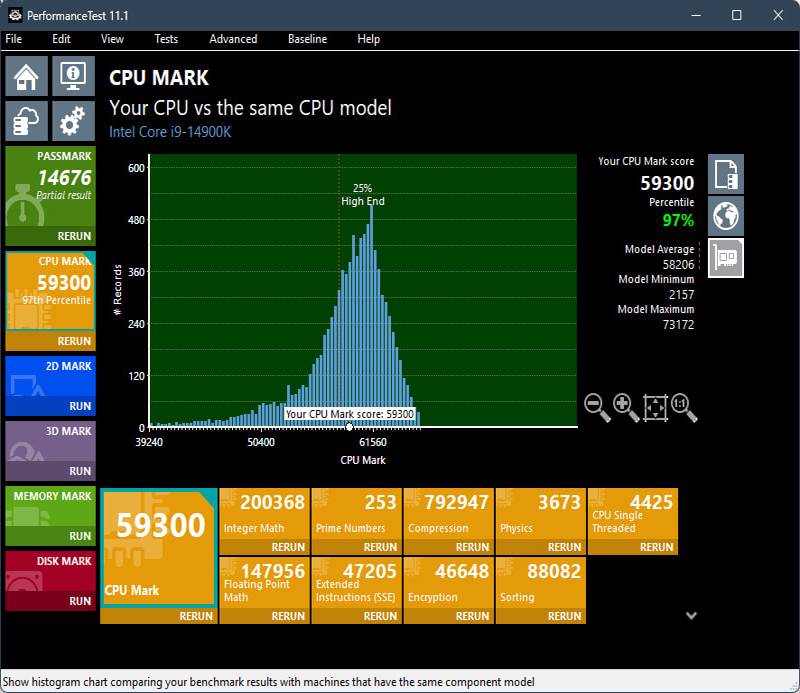Open the System Information monitor icon
800x693 pixels.
[x=72, y=76]
